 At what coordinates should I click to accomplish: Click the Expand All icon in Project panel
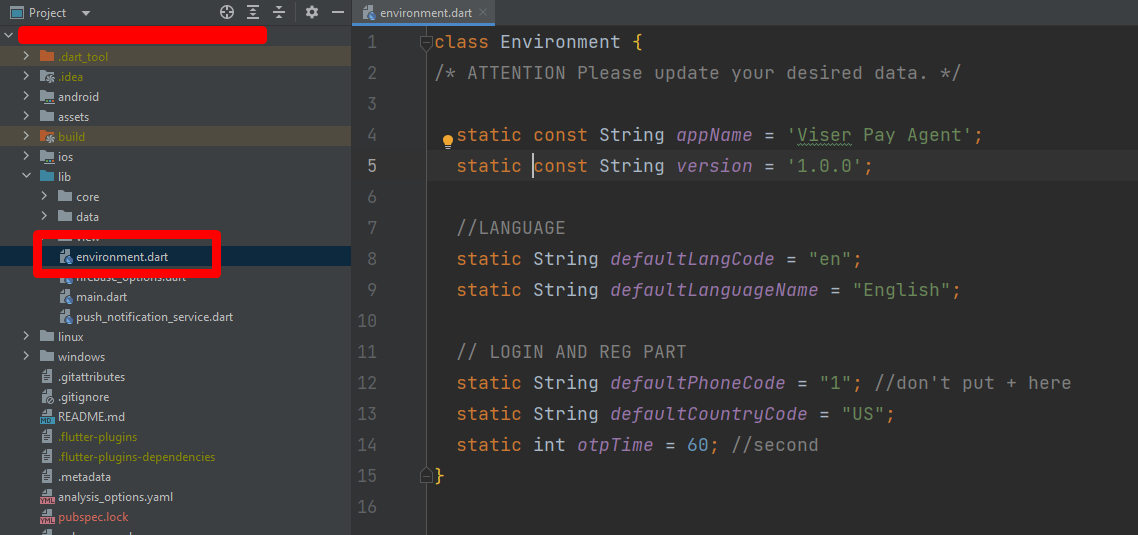tap(253, 12)
